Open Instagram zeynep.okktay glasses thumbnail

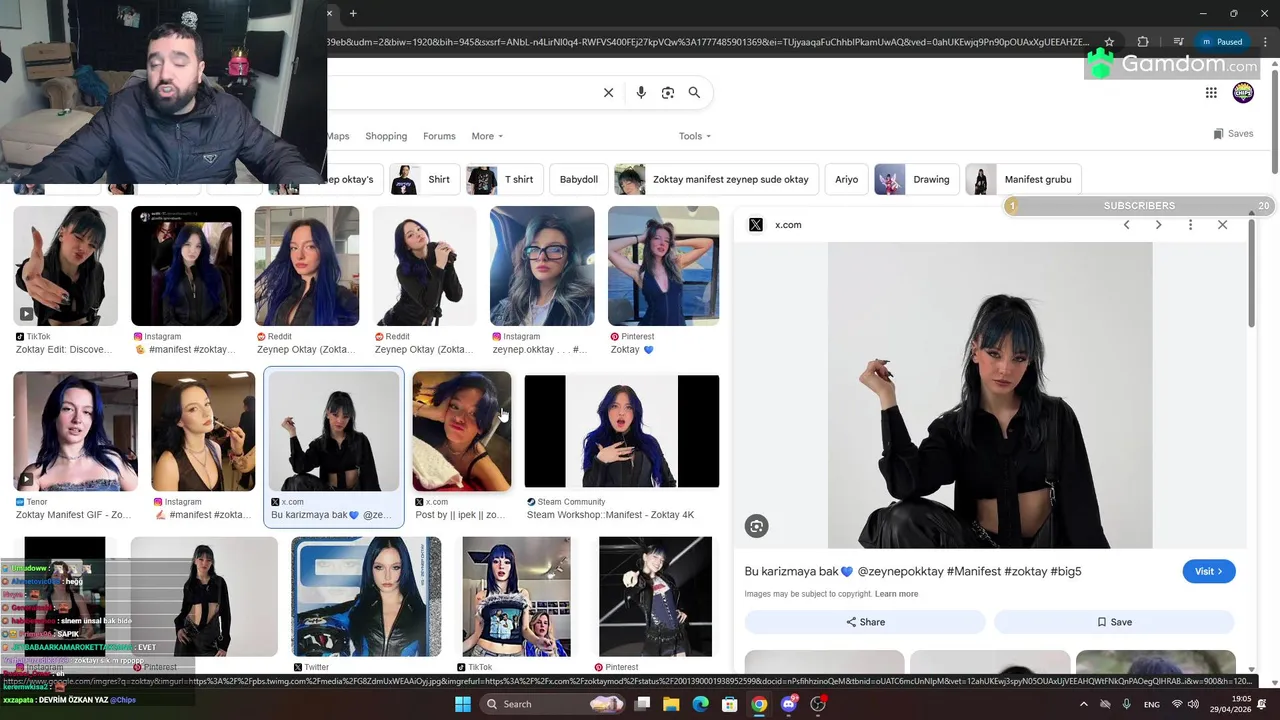[542, 266]
